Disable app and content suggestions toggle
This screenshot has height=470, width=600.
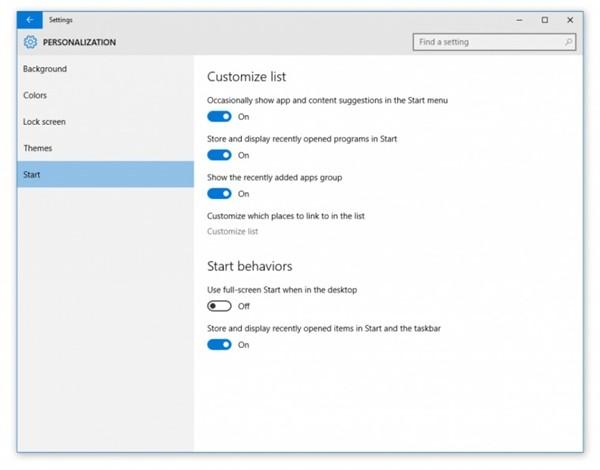click(219, 117)
